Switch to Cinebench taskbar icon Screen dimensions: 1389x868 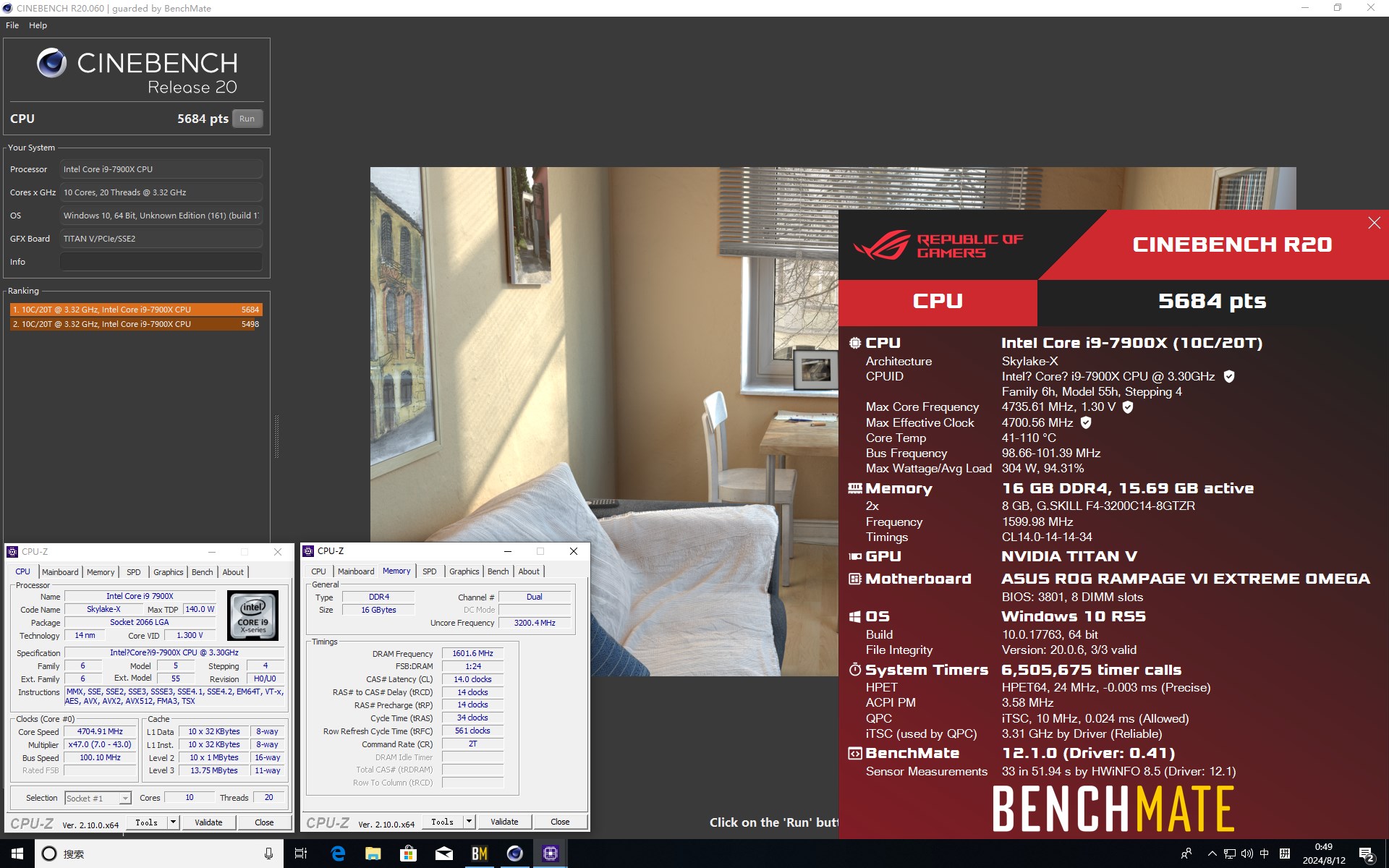(514, 854)
